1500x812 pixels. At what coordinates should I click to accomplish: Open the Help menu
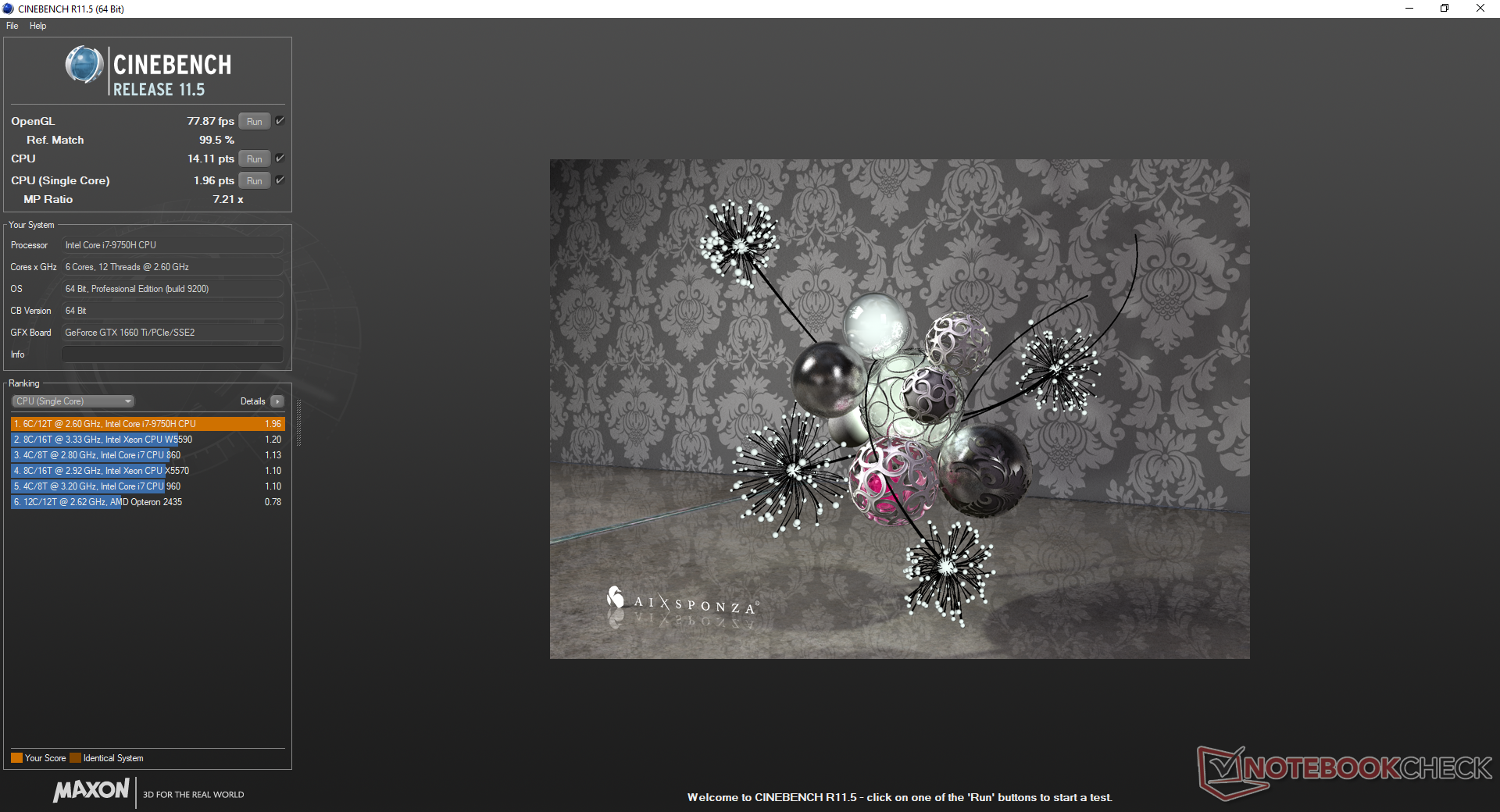pyautogui.click(x=37, y=26)
